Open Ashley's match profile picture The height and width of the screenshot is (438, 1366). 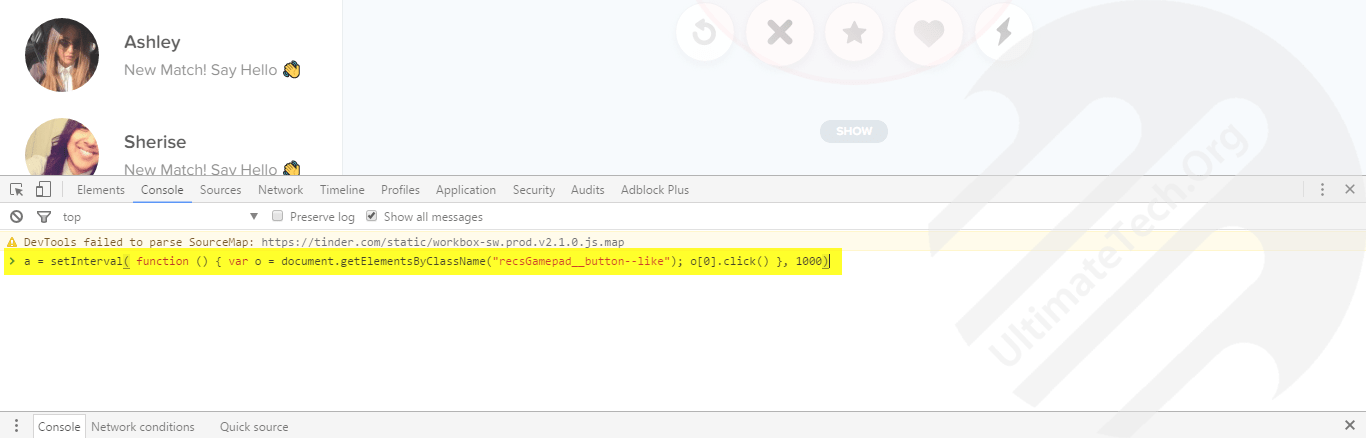[x=62, y=55]
